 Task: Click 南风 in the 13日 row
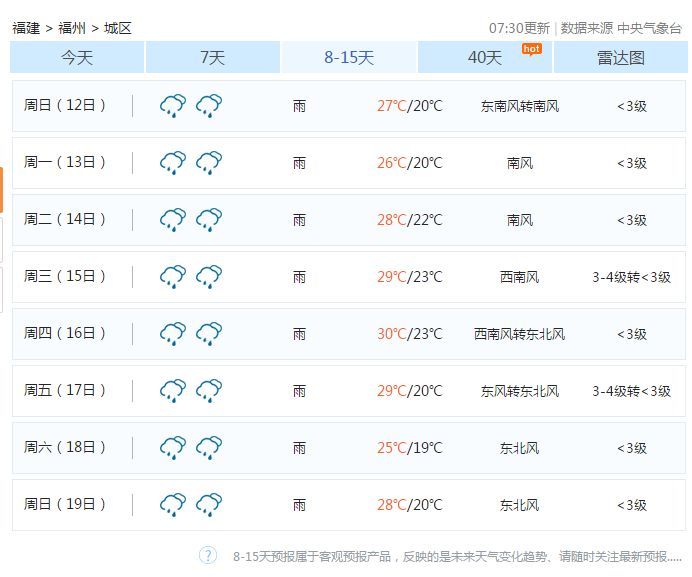point(520,163)
